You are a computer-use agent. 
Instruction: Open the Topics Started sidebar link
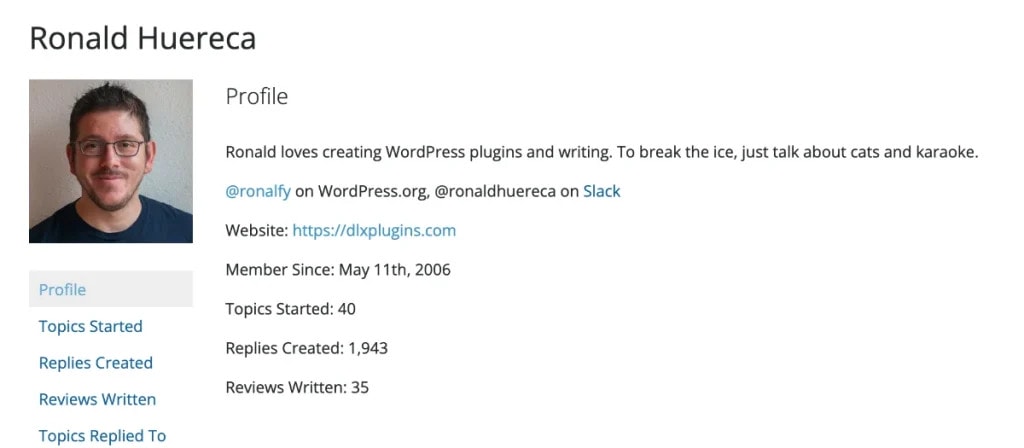click(x=91, y=326)
